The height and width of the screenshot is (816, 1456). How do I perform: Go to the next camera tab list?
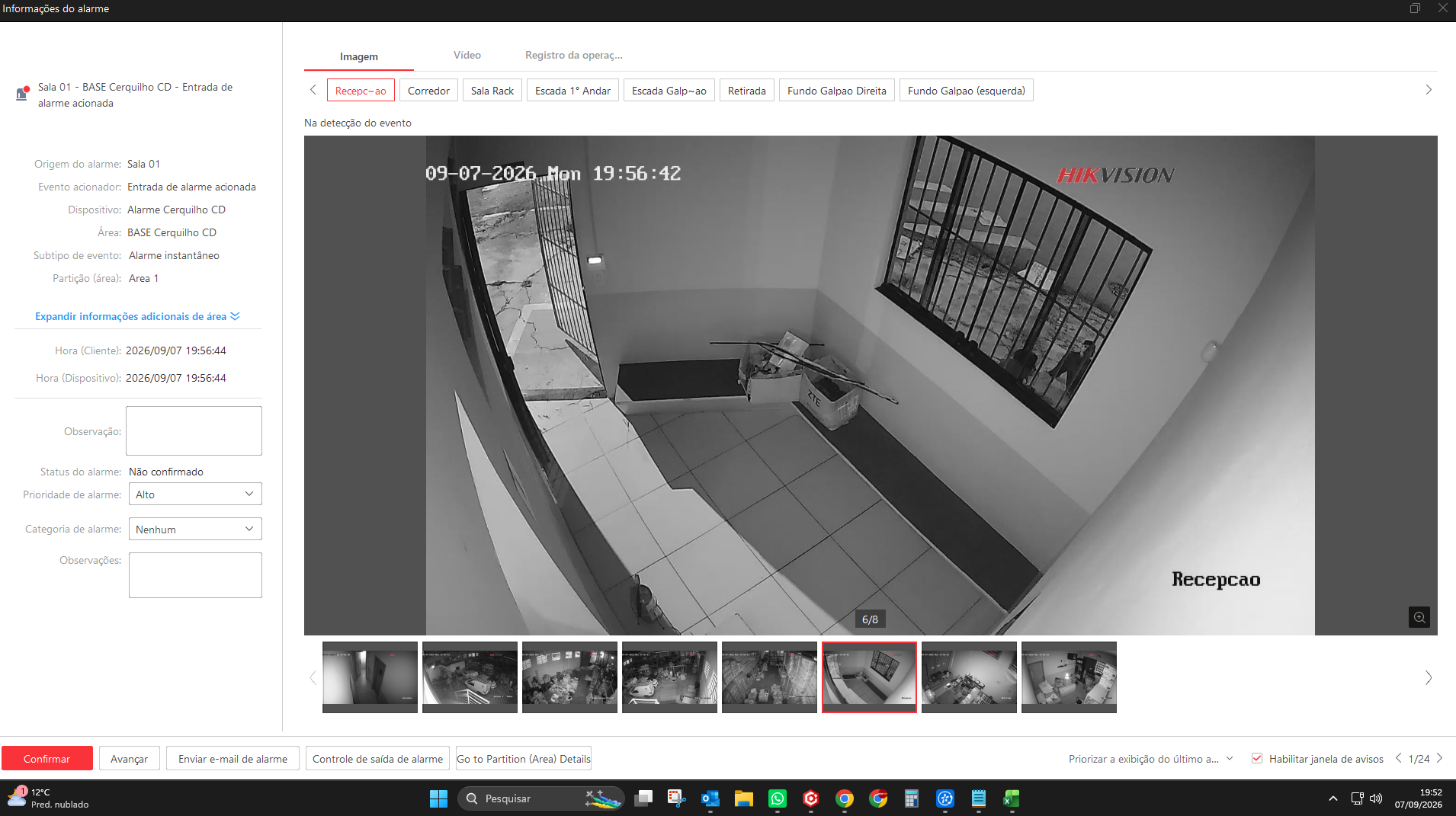(x=1429, y=90)
